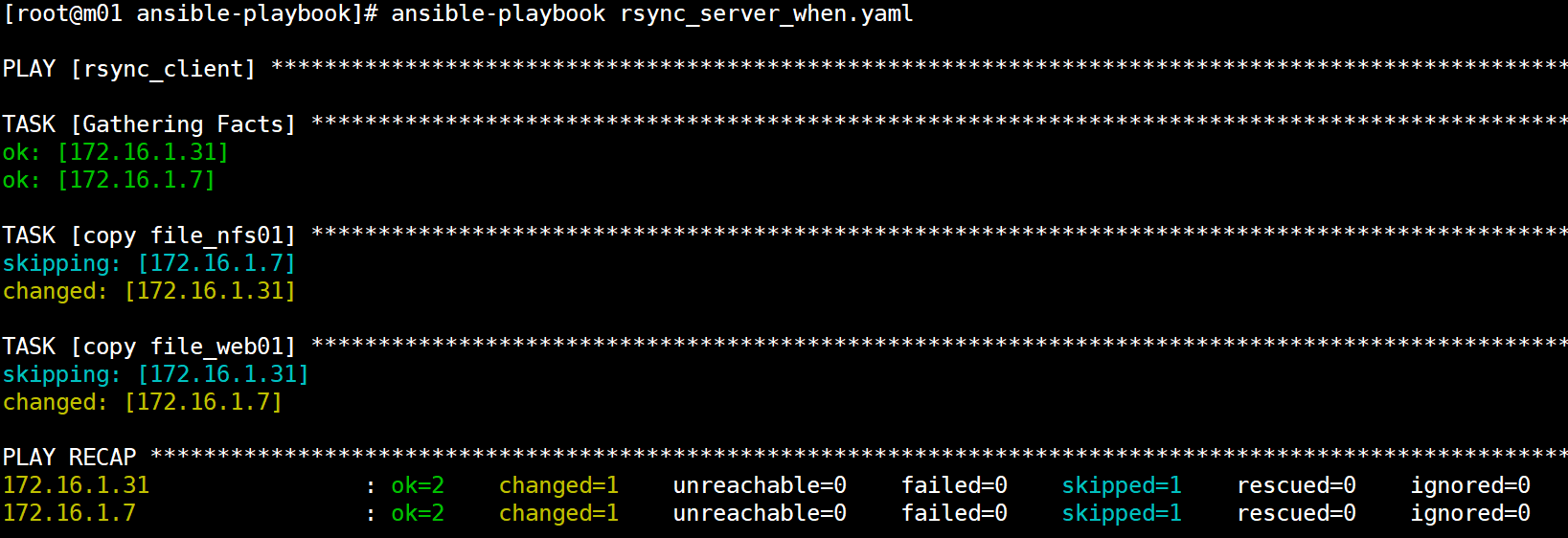
Task: Click the skipping: [172.16.1.31] line
Action: [156, 374]
